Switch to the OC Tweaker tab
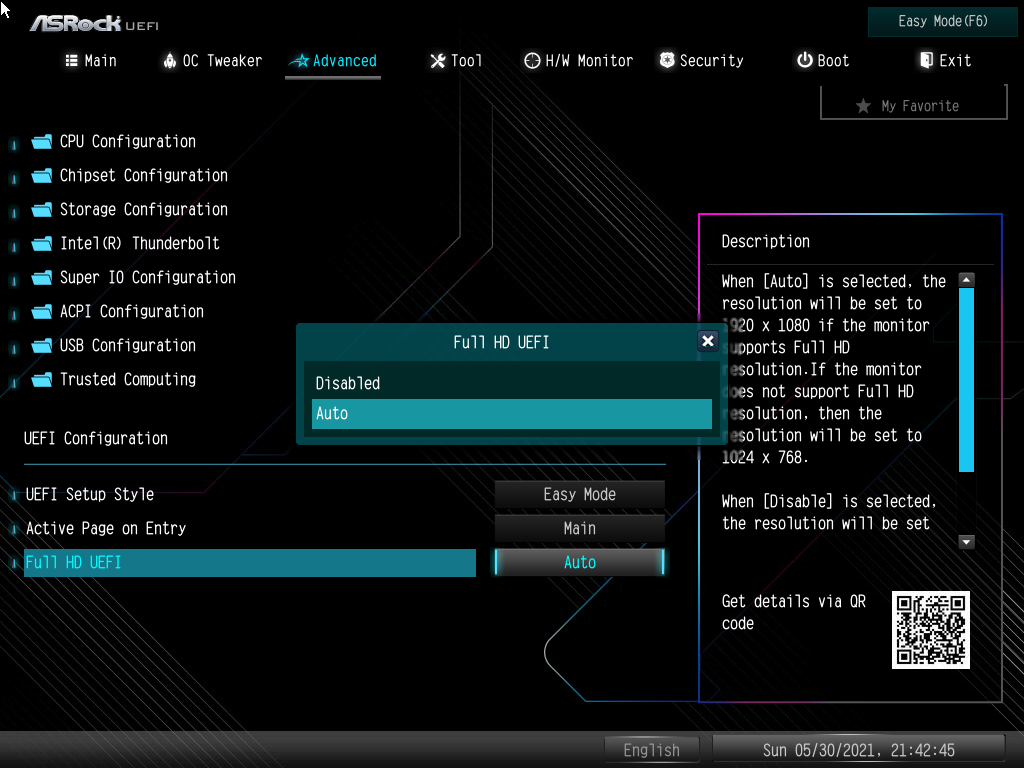The image size is (1024, 768). point(212,61)
